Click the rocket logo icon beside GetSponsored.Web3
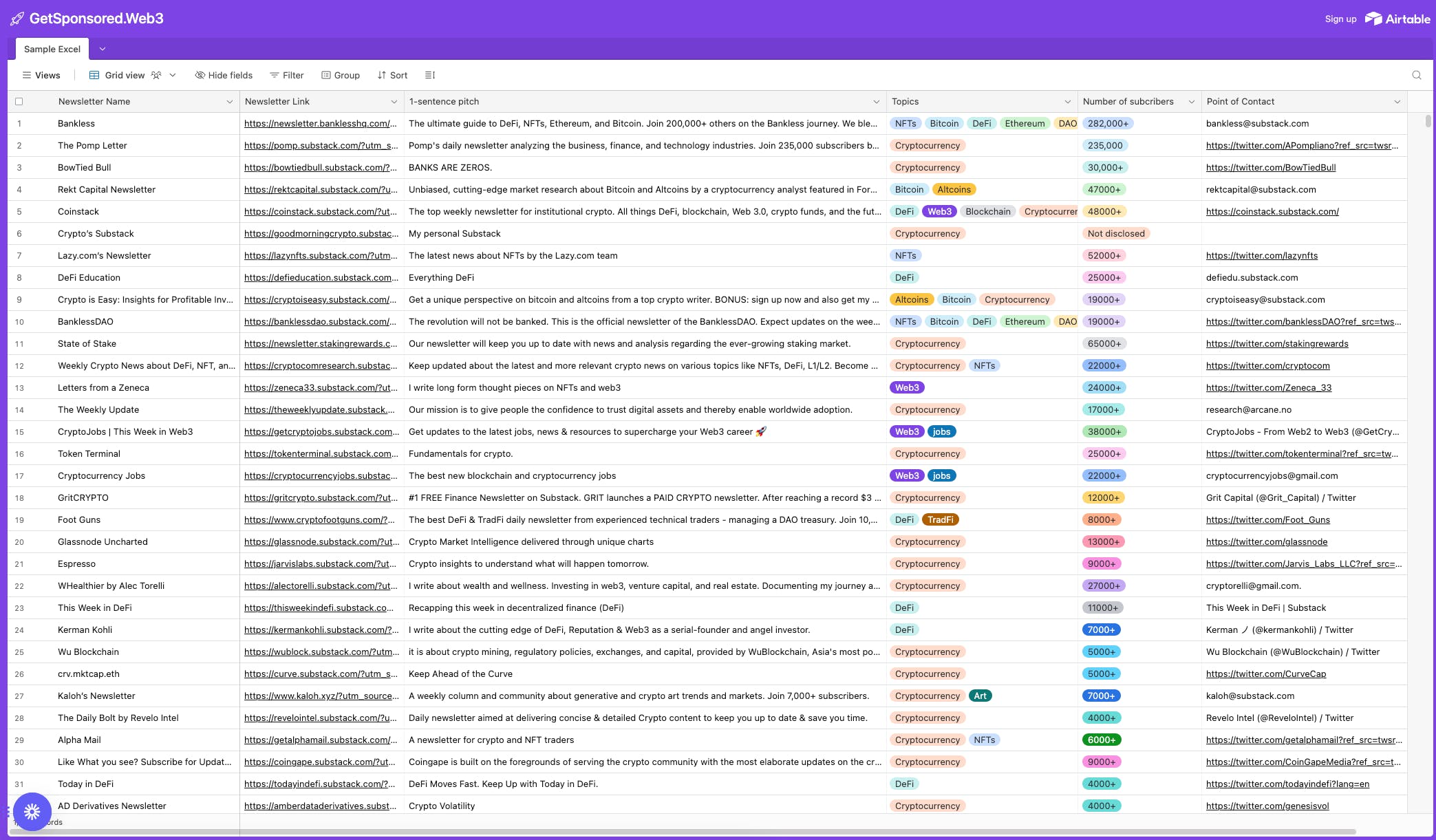The height and width of the screenshot is (840, 1436). point(17,19)
